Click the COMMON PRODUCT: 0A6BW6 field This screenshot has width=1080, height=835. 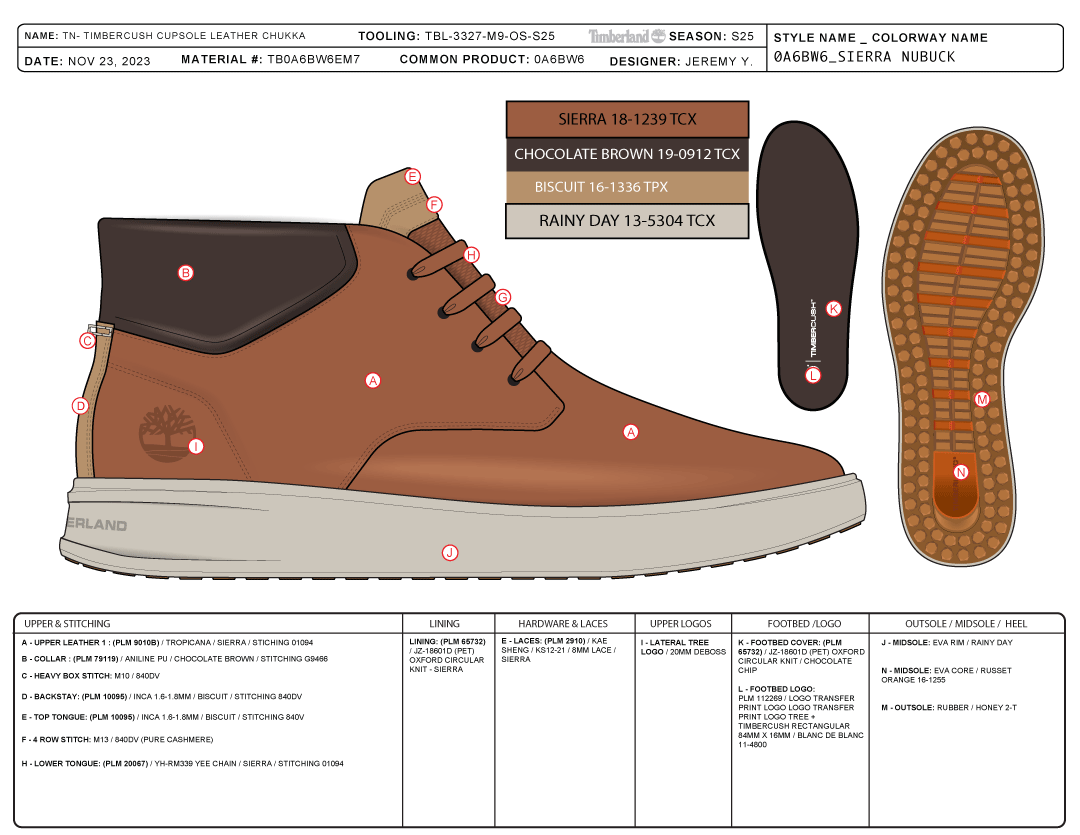click(492, 59)
